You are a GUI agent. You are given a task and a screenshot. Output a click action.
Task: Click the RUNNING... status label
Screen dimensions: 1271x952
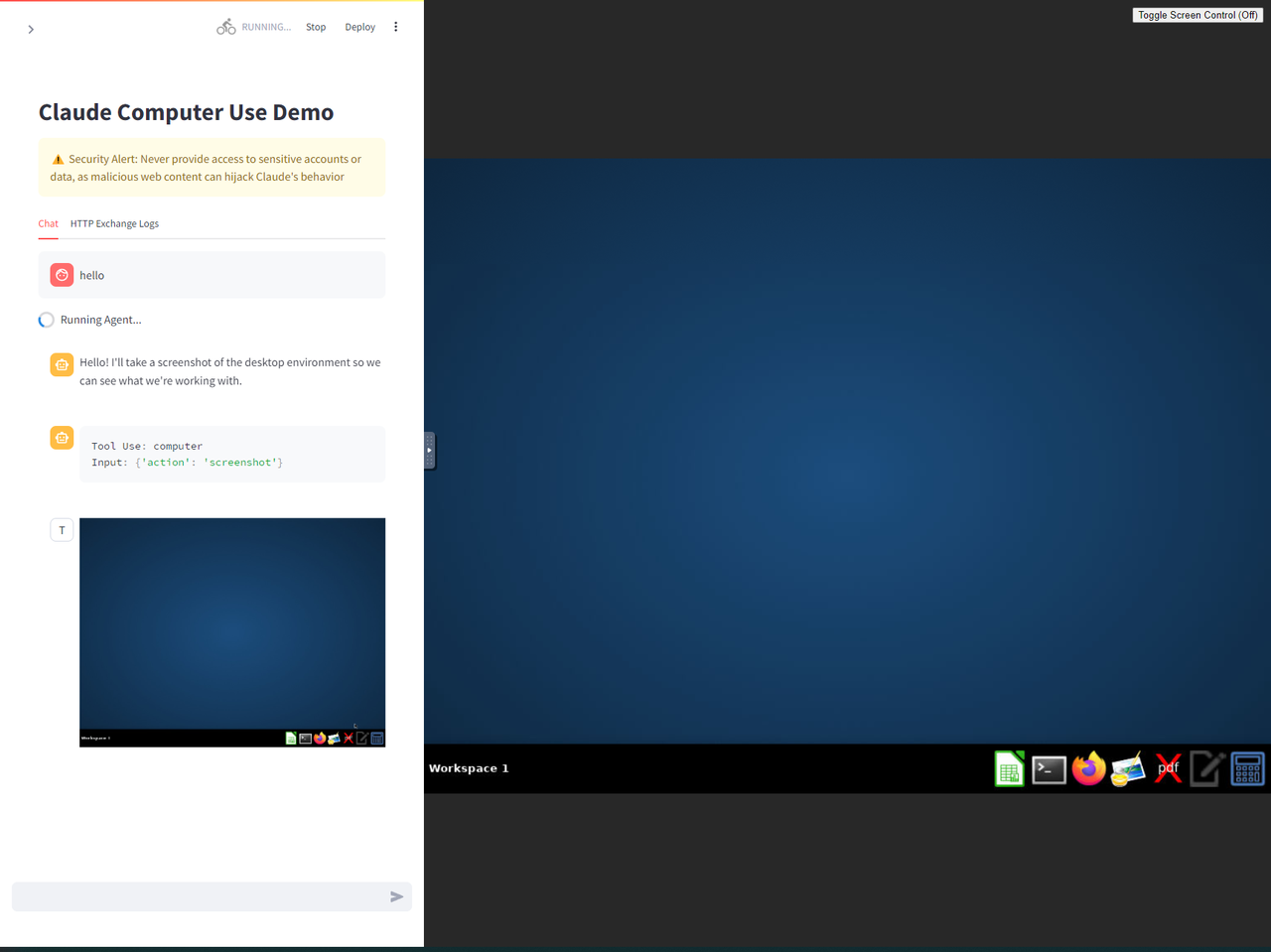[x=266, y=27]
